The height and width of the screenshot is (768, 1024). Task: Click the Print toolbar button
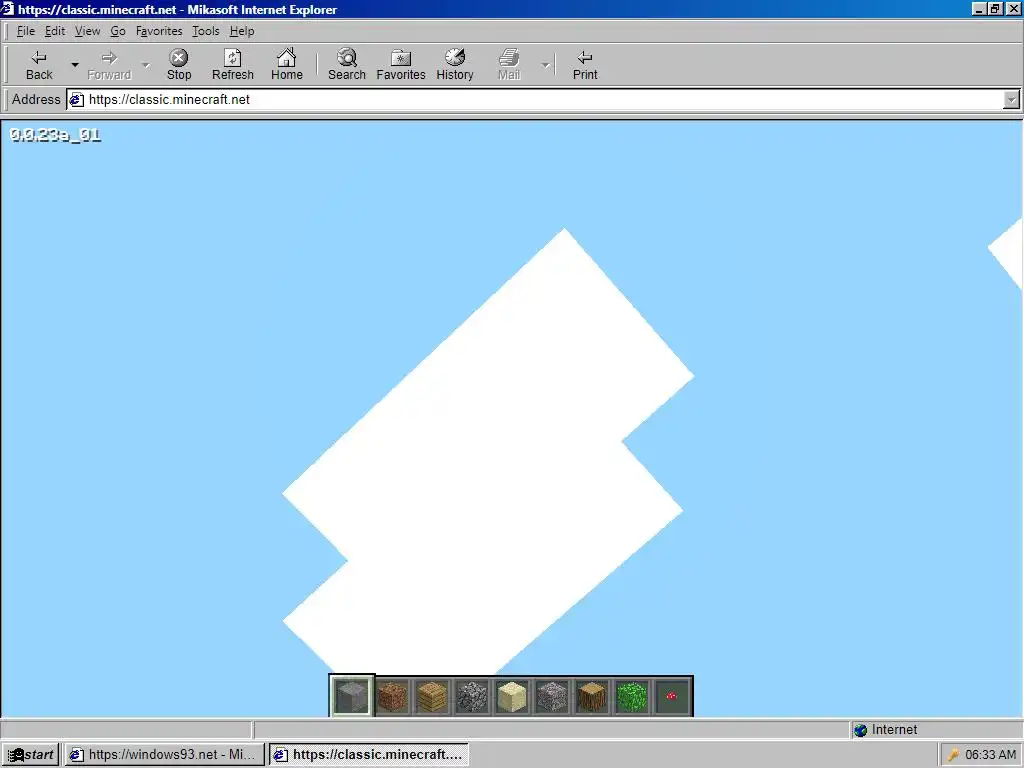point(585,65)
